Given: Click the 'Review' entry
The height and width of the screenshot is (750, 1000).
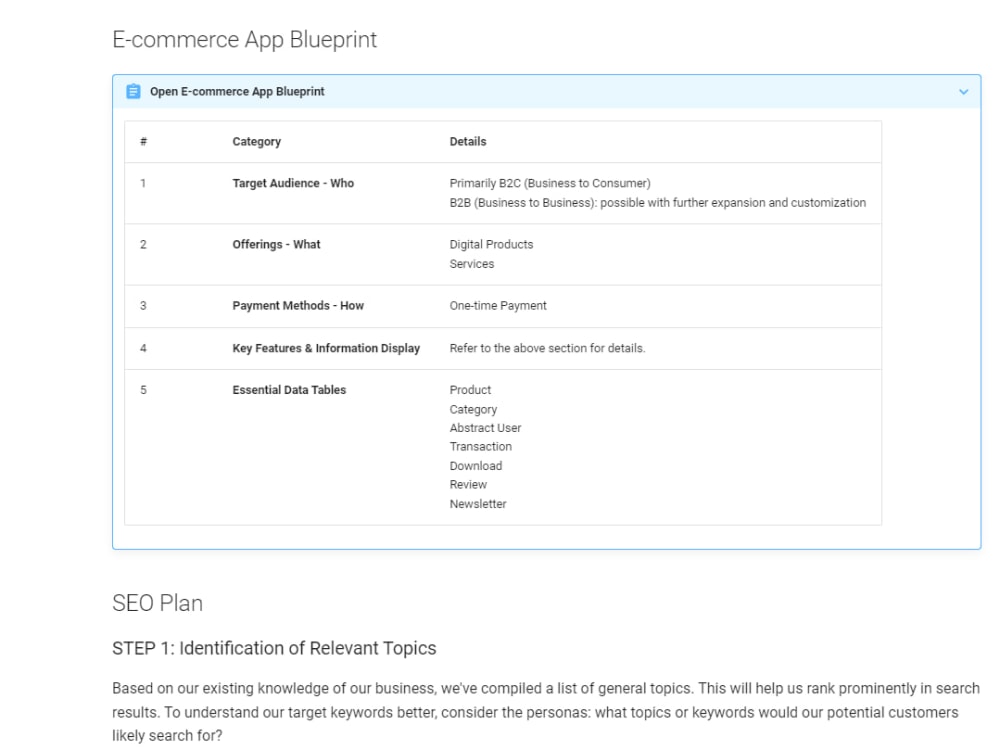Looking at the screenshot, I should click(468, 485).
